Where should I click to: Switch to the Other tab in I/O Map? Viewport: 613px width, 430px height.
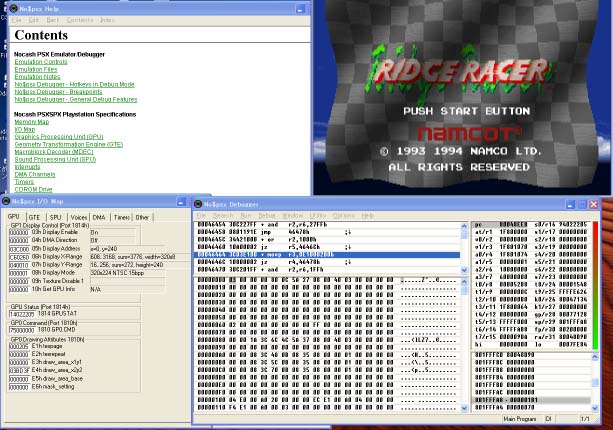click(x=142, y=217)
